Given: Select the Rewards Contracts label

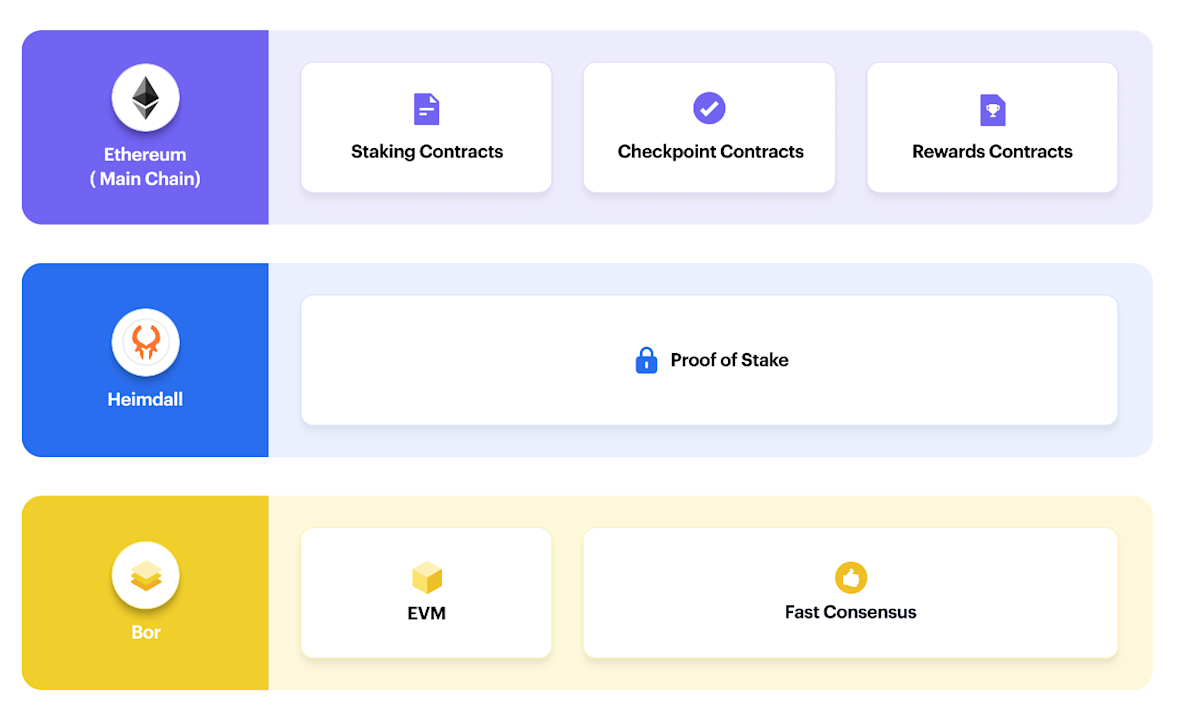Looking at the screenshot, I should tap(992, 151).
